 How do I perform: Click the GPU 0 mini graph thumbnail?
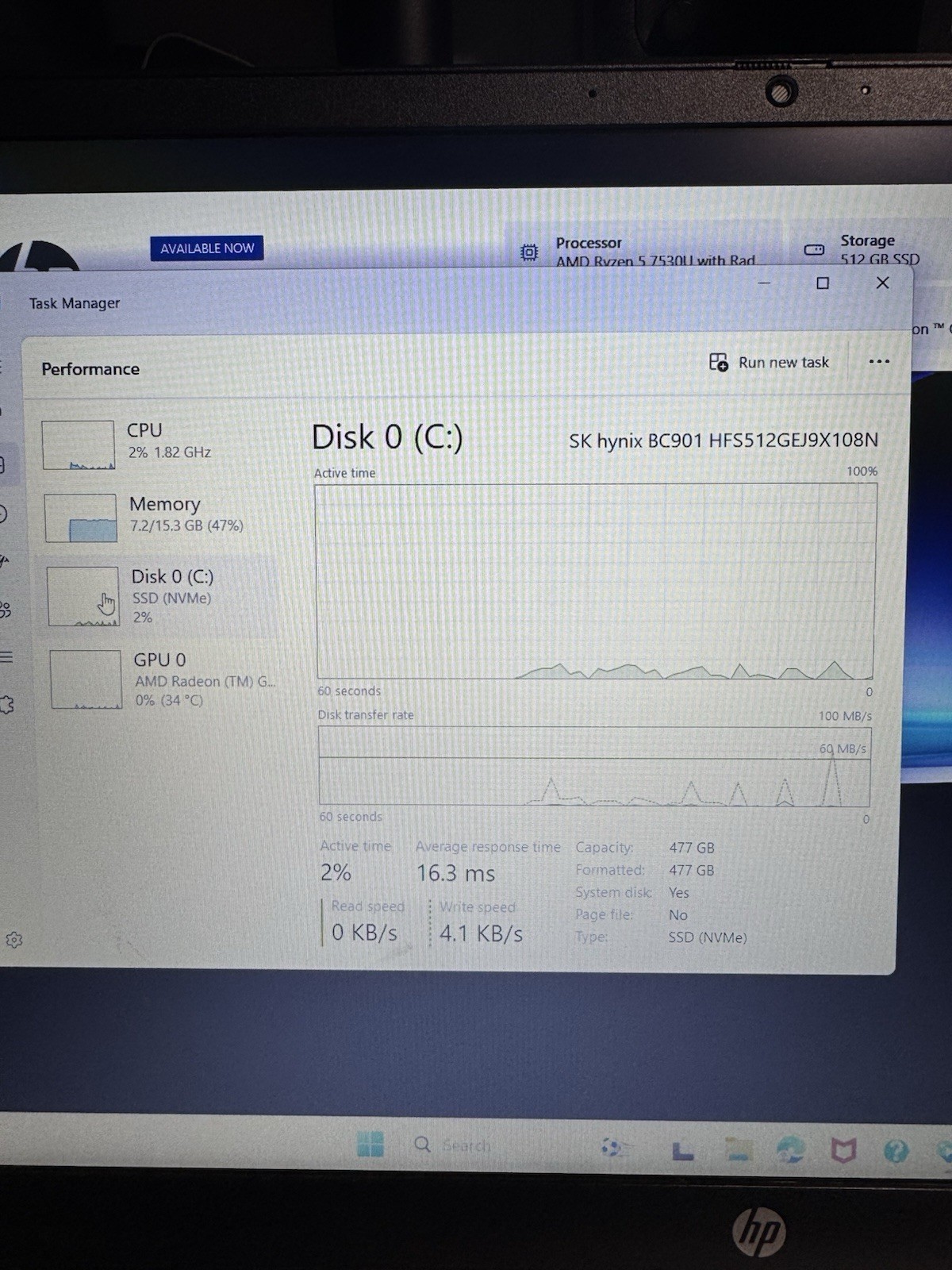86,679
